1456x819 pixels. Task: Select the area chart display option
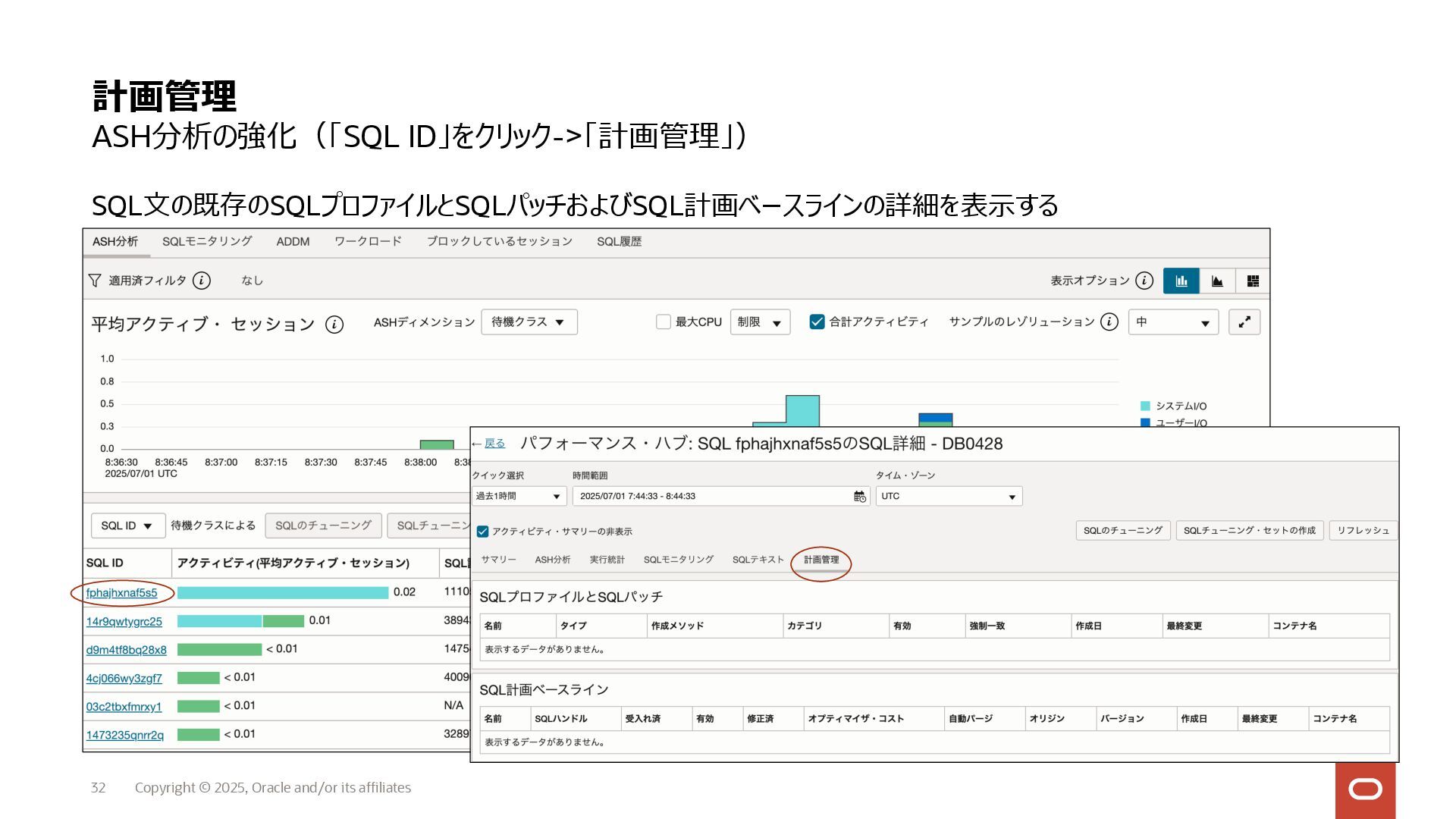pos(1217,281)
